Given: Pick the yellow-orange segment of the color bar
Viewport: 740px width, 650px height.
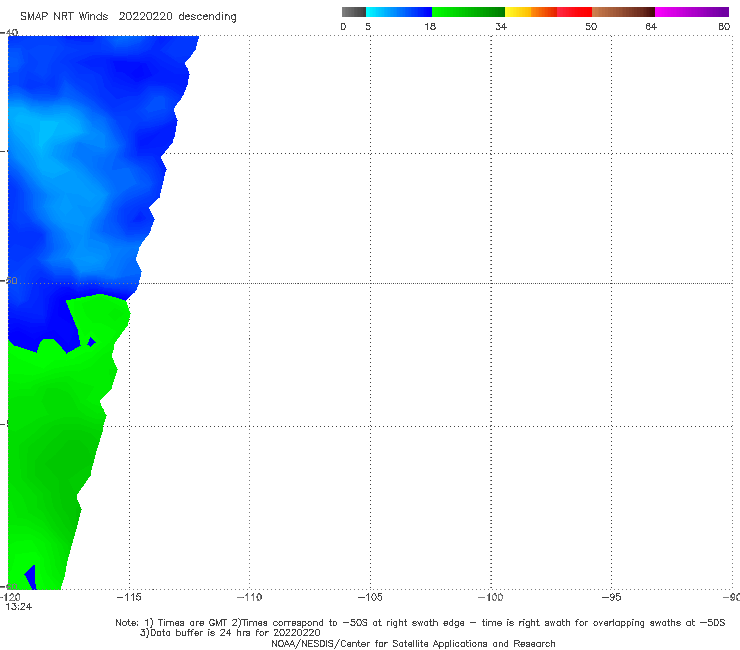Looking at the screenshot, I should pos(531,12).
